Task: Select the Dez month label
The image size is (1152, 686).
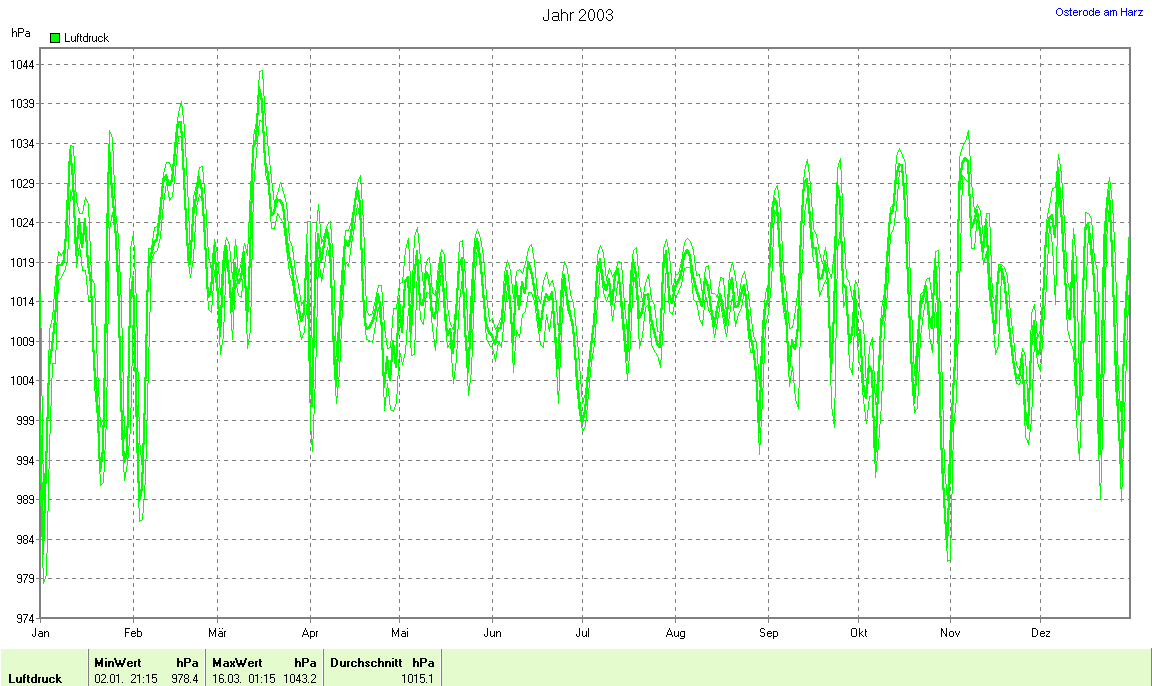Action: [x=1041, y=633]
